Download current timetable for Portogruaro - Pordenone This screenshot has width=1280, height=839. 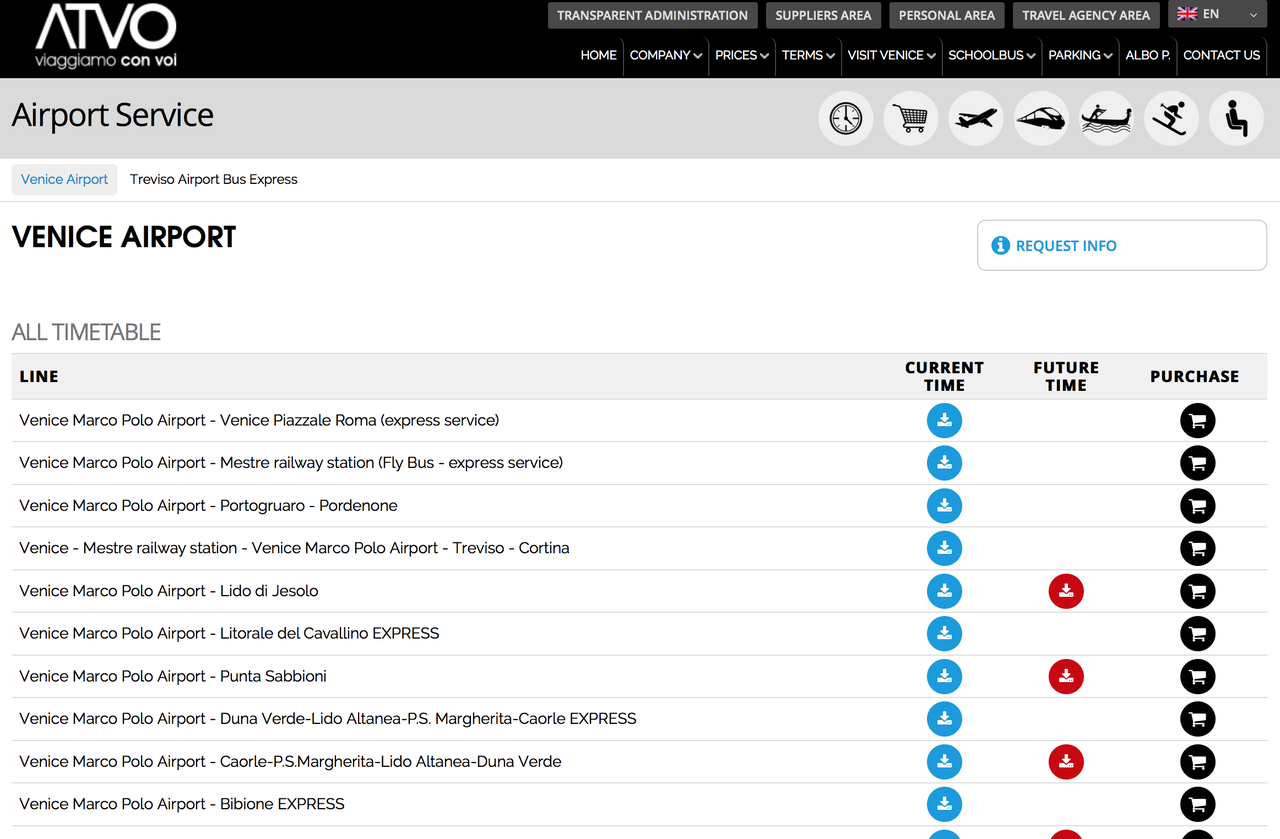click(x=944, y=506)
